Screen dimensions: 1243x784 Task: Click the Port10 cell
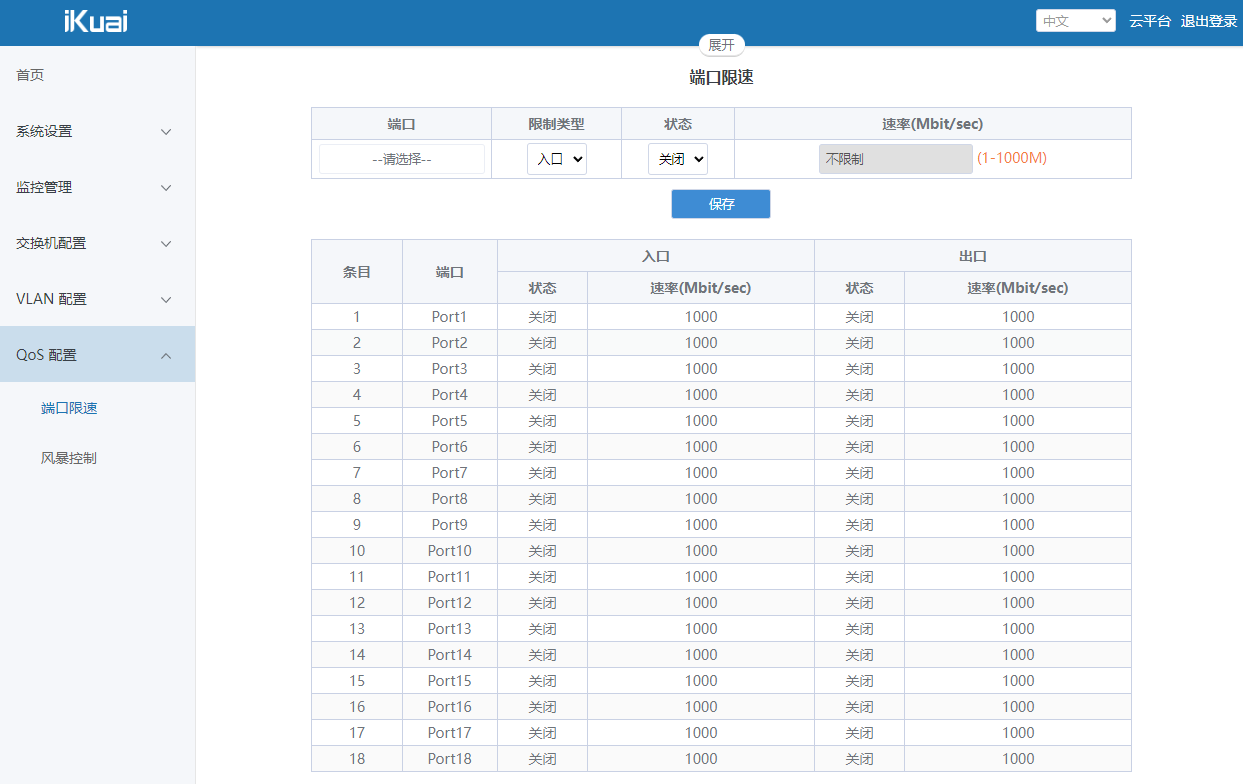click(450, 551)
